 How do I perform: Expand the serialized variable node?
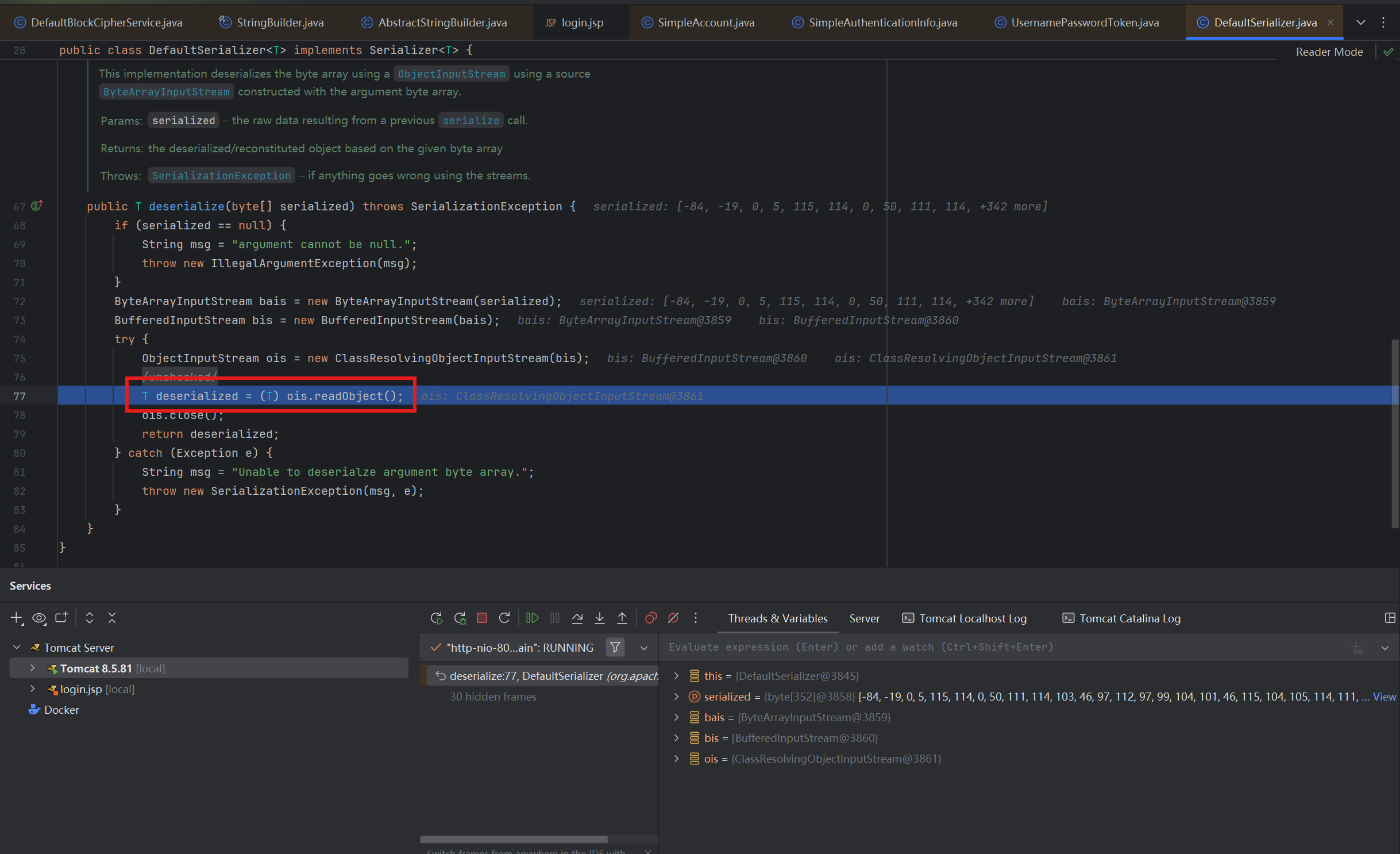[676, 697]
